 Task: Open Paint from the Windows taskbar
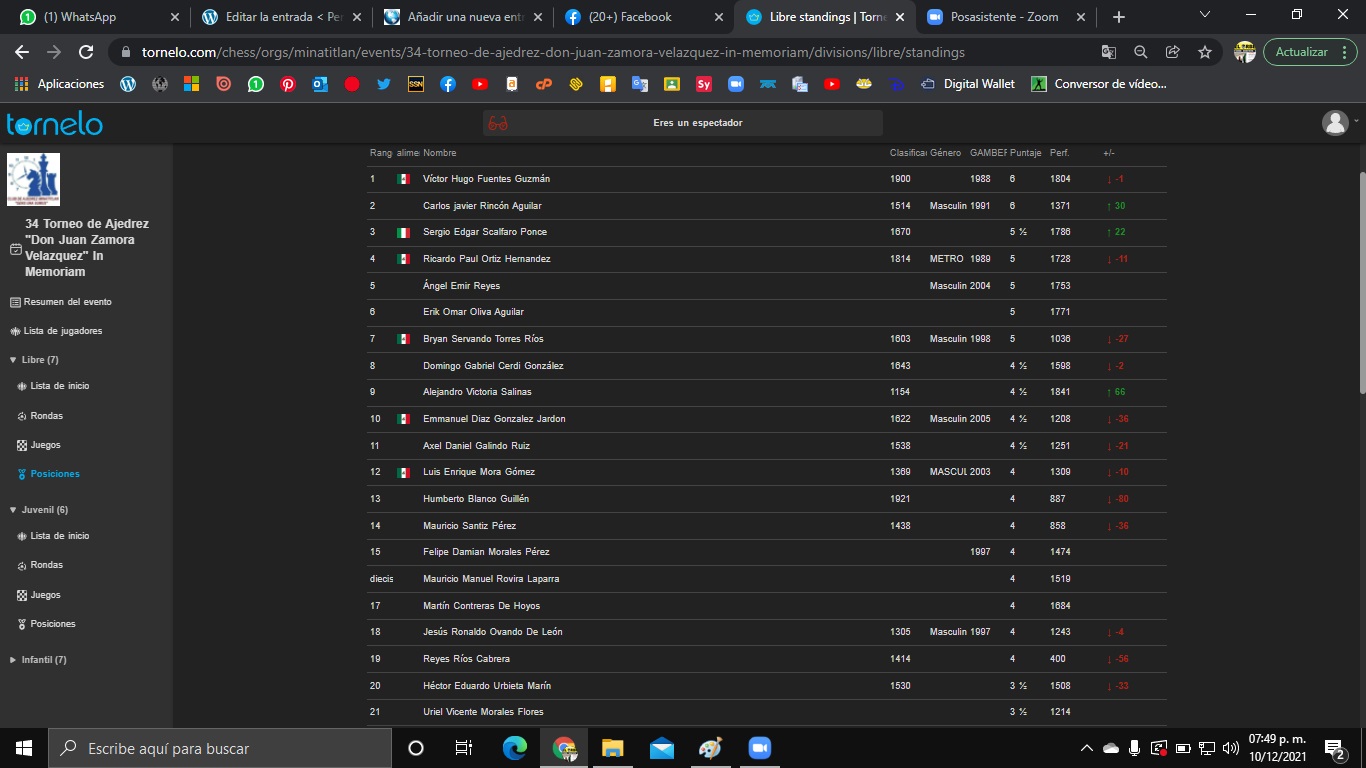coord(709,748)
